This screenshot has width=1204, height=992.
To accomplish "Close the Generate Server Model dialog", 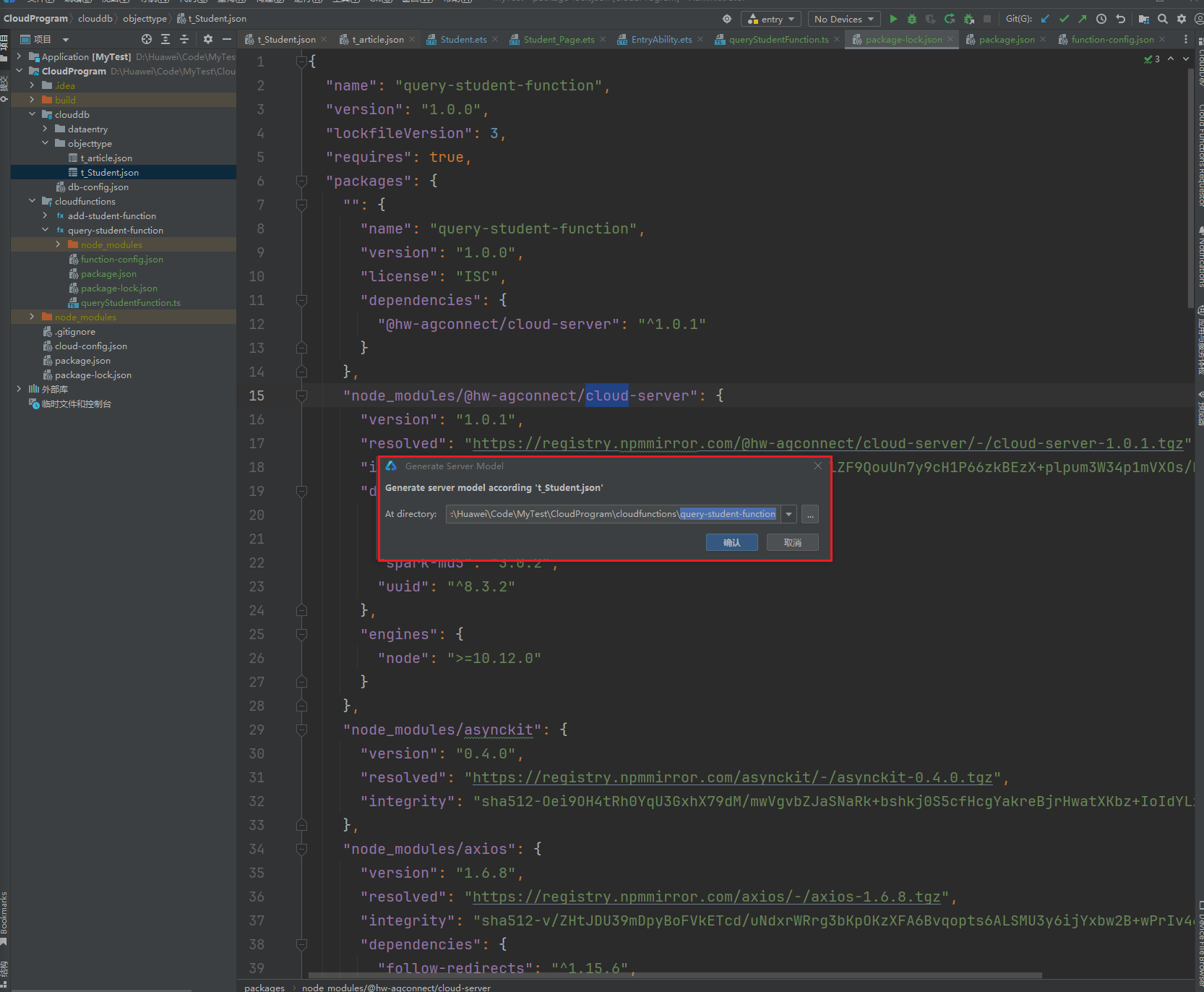I will click(818, 466).
